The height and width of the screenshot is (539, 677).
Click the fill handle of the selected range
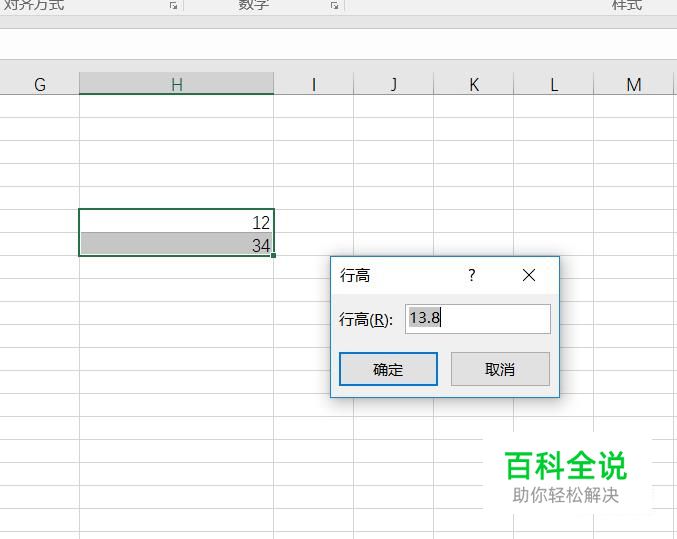click(274, 256)
